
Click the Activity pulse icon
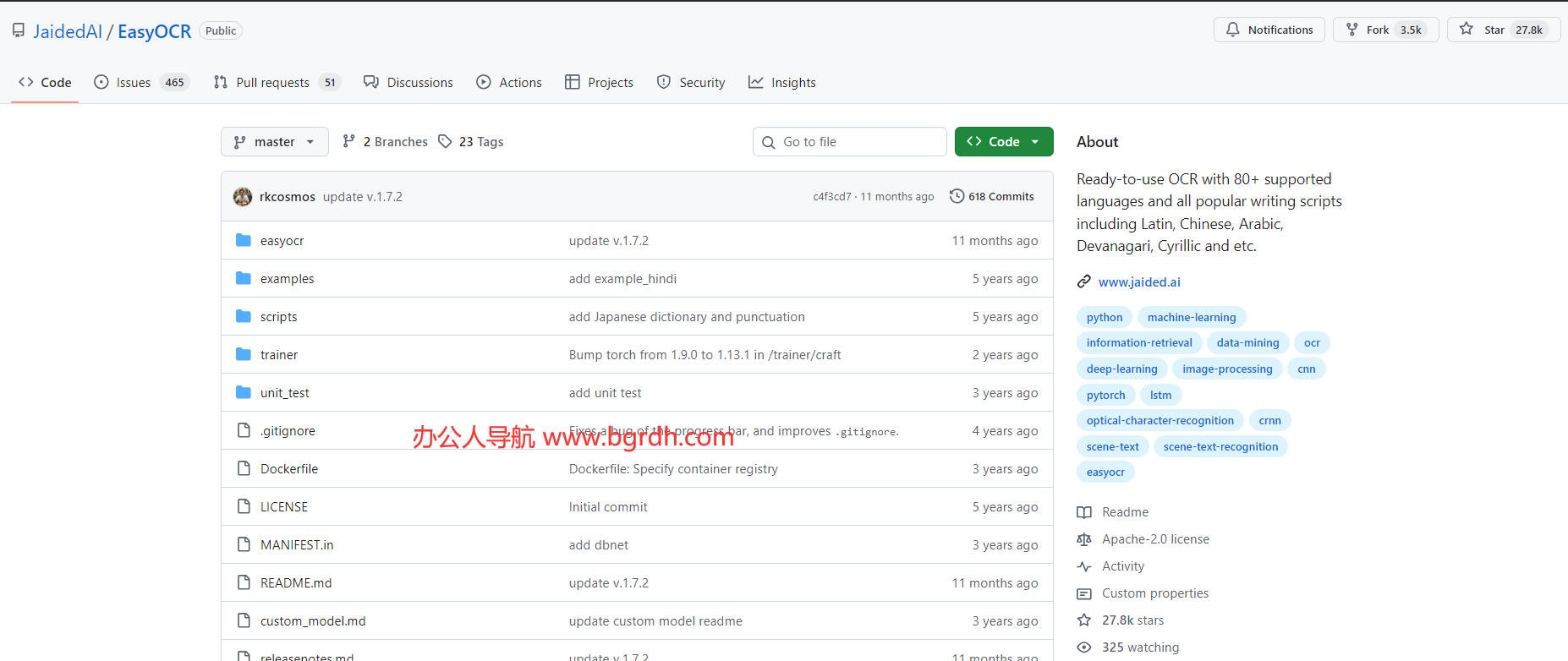pyautogui.click(x=1084, y=566)
